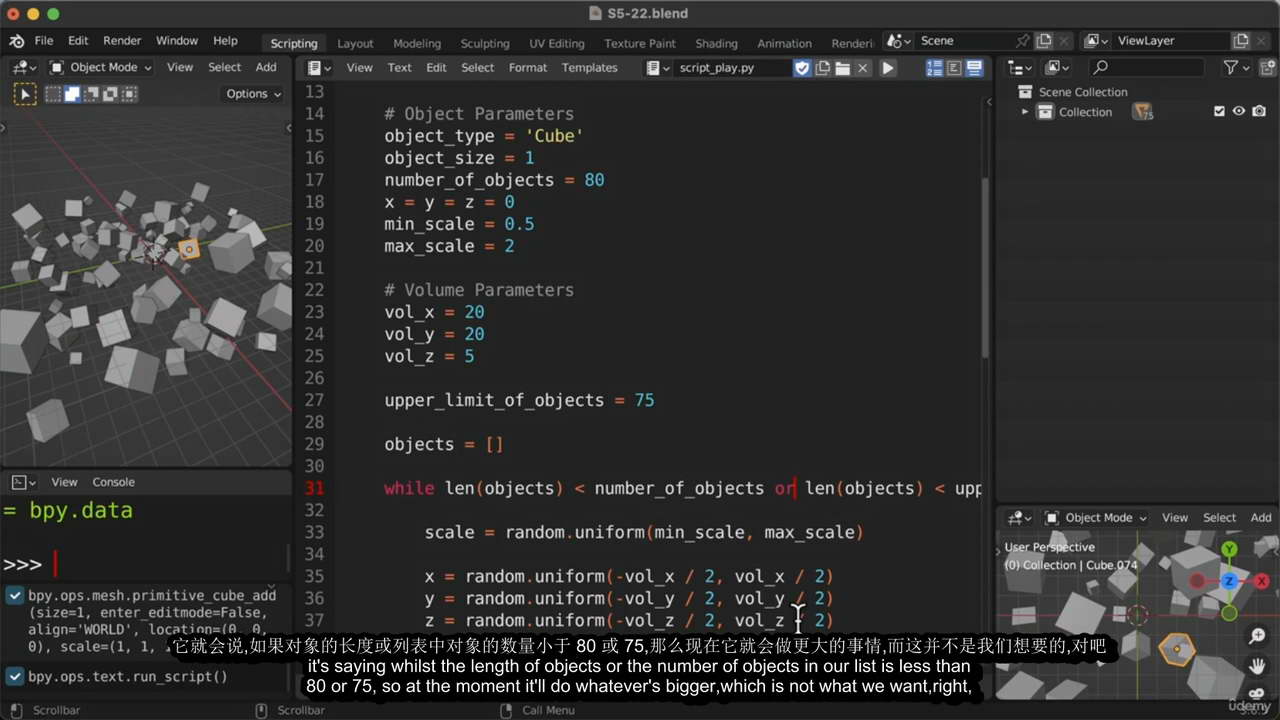
Task: Click the pan hand gizmo icon
Action: (x=1257, y=665)
